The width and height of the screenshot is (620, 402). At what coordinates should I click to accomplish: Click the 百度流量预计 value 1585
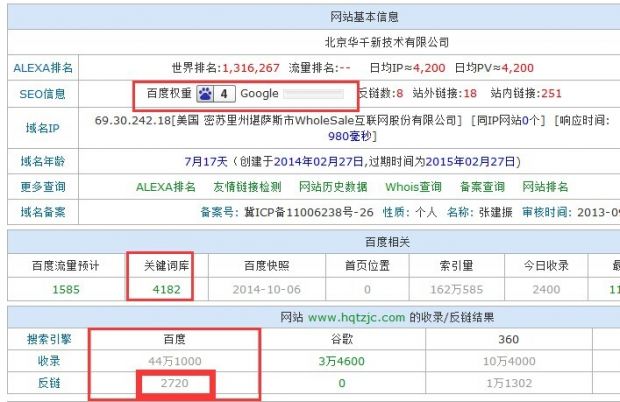pos(66,290)
